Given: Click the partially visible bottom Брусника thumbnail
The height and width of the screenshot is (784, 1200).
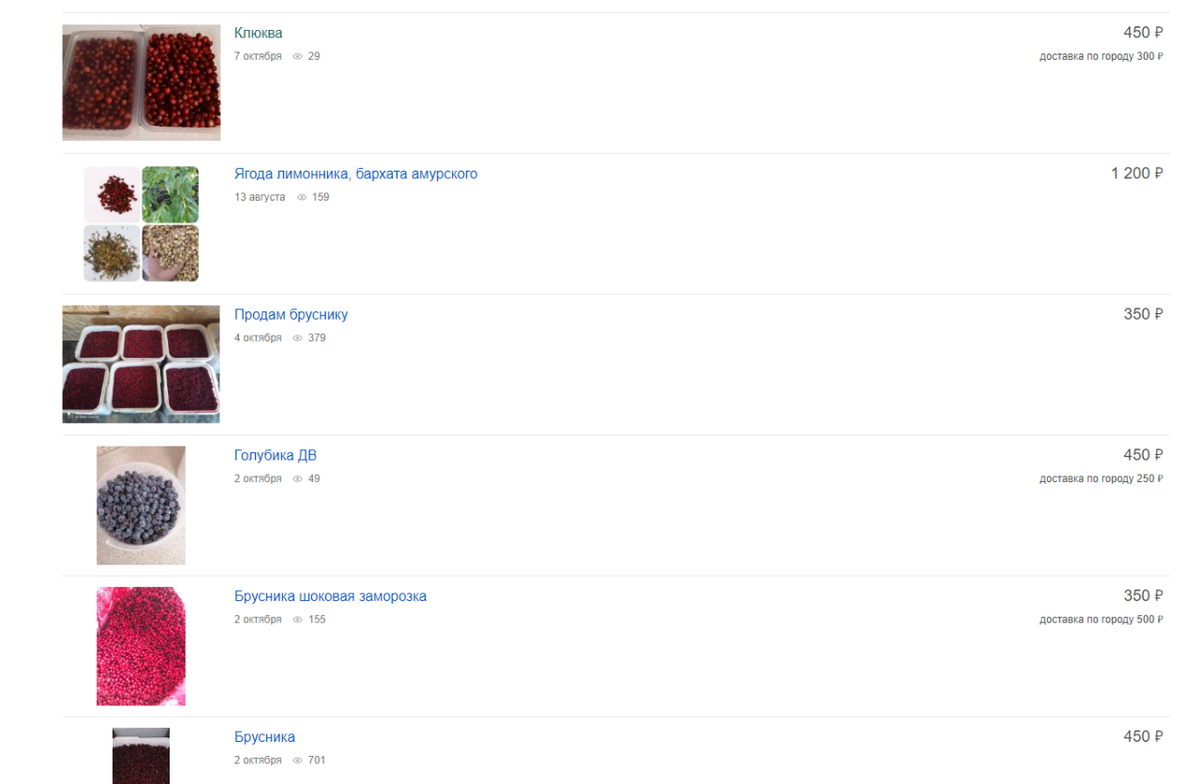Looking at the screenshot, I should pyautogui.click(x=141, y=756).
